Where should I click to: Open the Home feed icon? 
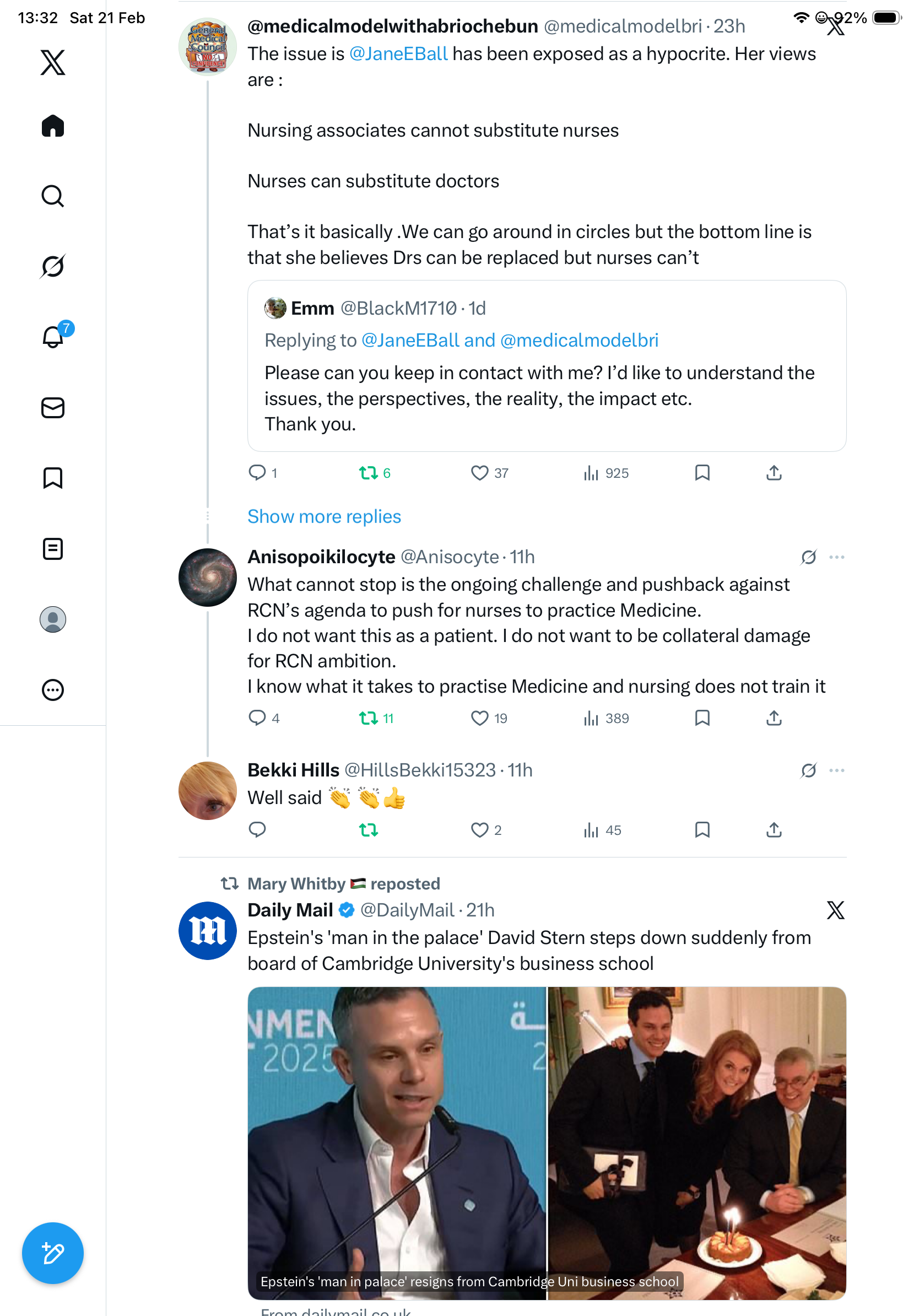pyautogui.click(x=53, y=126)
